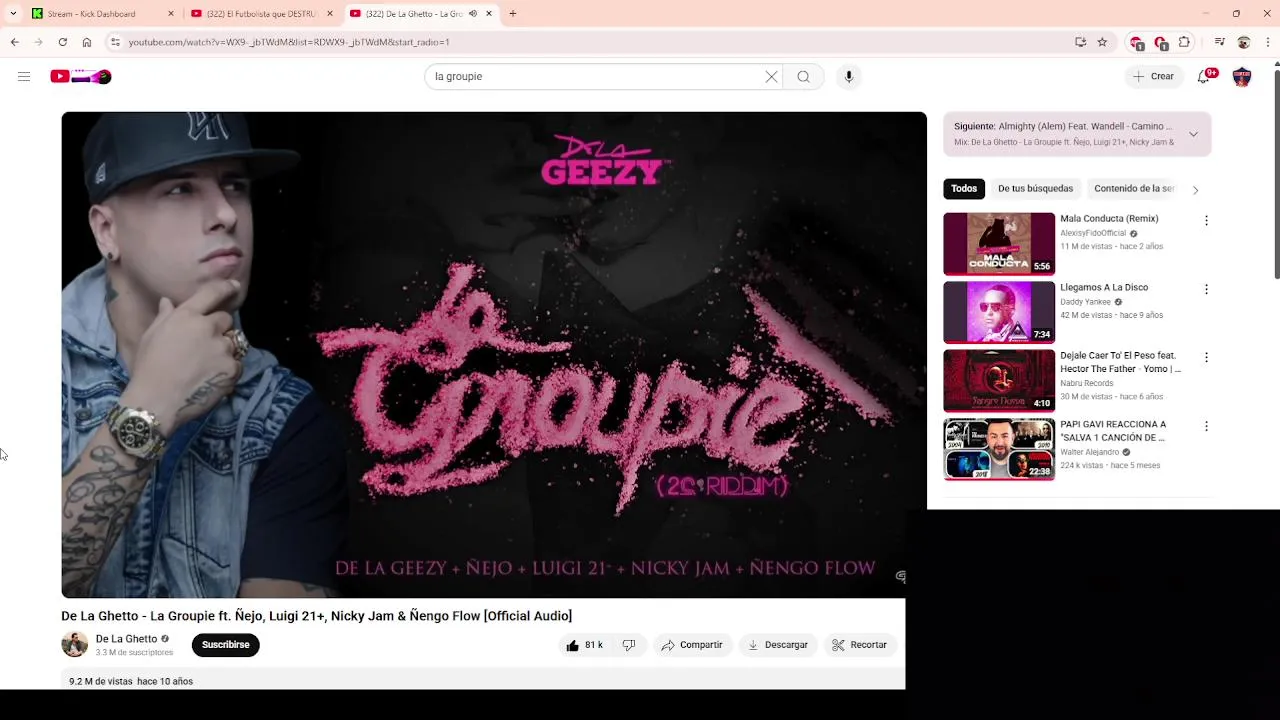Open Chrome three-dot menu
The image size is (1280, 720).
(x=1267, y=42)
